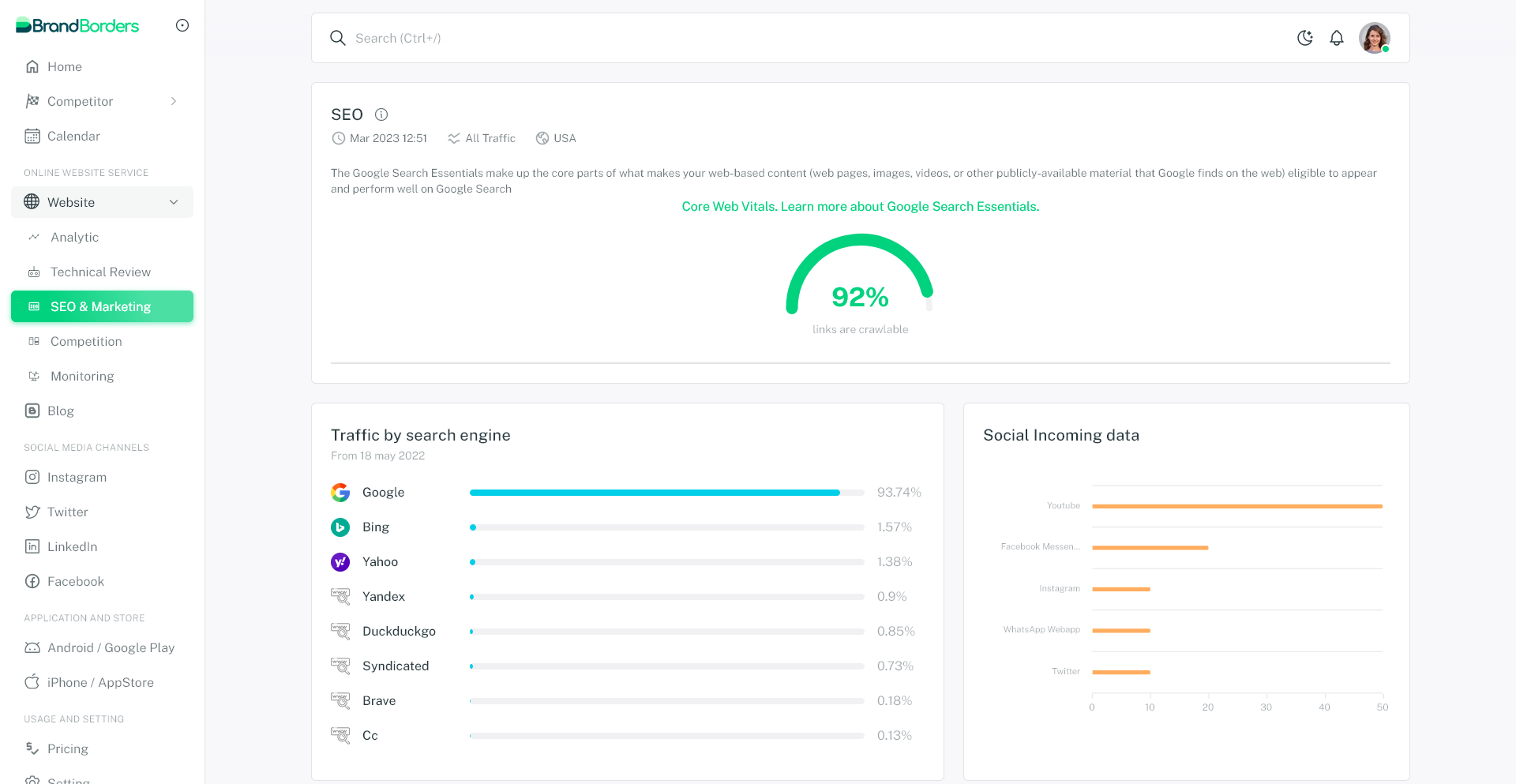Click the 93.74% Google value

899,492
